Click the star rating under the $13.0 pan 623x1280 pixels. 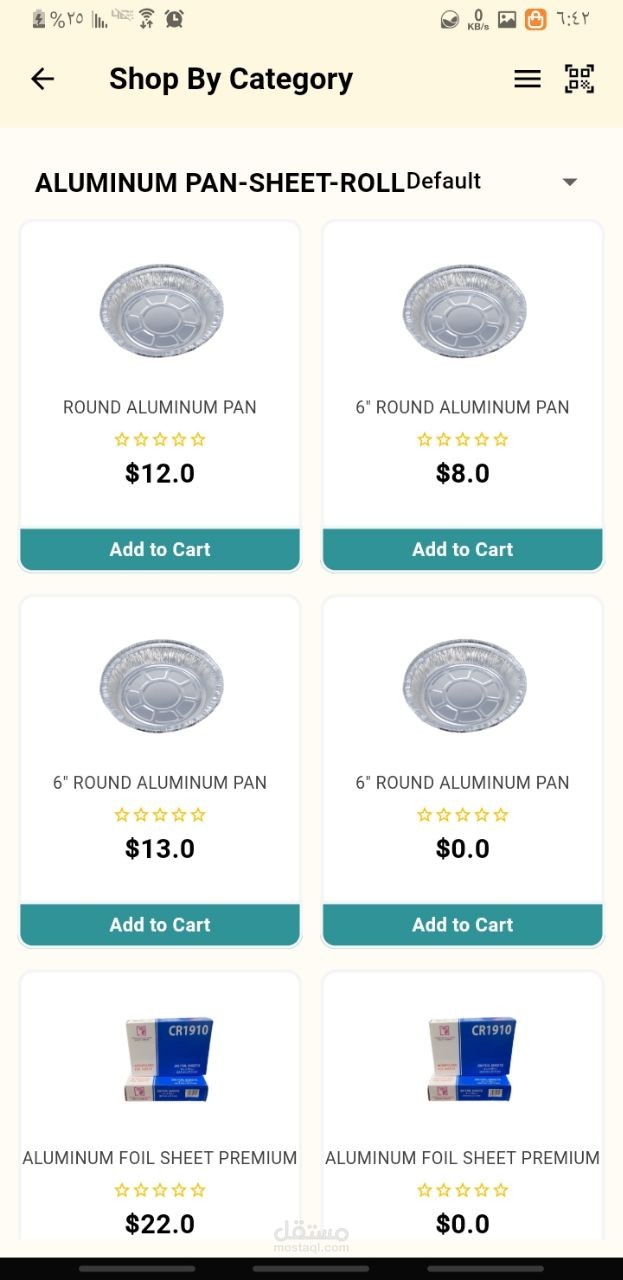(160, 815)
